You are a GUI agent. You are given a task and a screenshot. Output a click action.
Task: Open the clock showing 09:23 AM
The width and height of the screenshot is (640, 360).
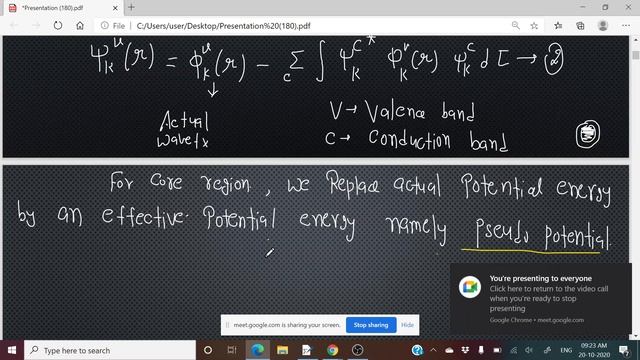coord(594,350)
